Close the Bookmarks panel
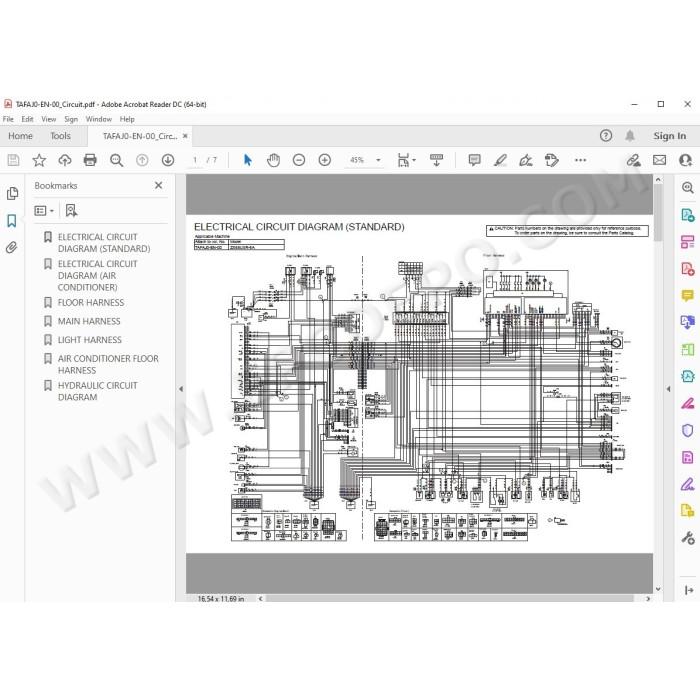This screenshot has height=700, width=700. [158, 185]
